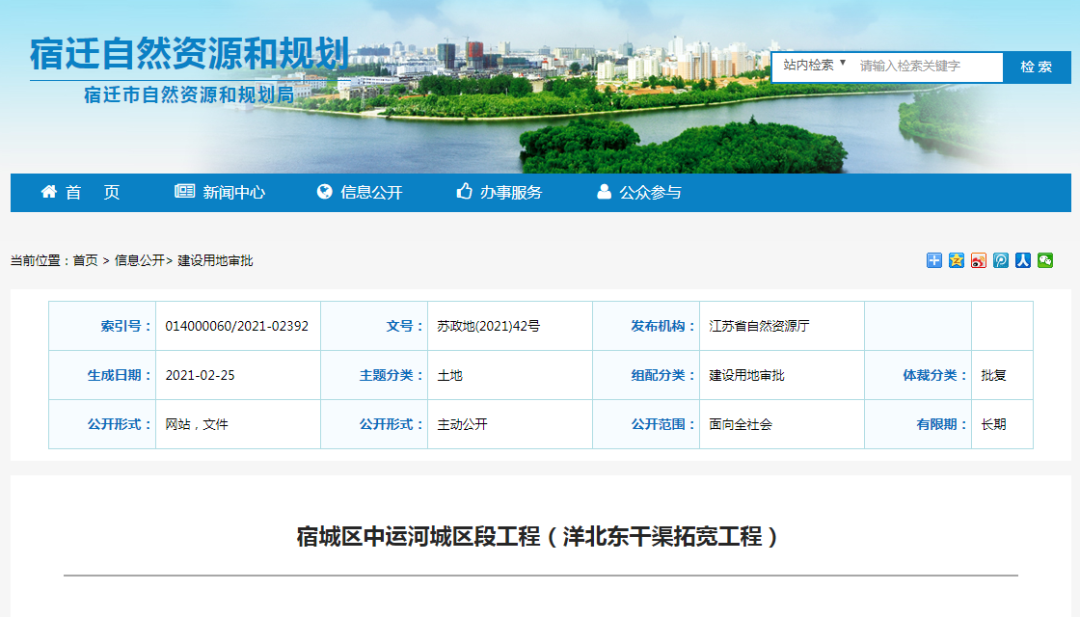1080x617 pixels.
Task: Click the person icon beside 公众参与
Action: (603, 191)
